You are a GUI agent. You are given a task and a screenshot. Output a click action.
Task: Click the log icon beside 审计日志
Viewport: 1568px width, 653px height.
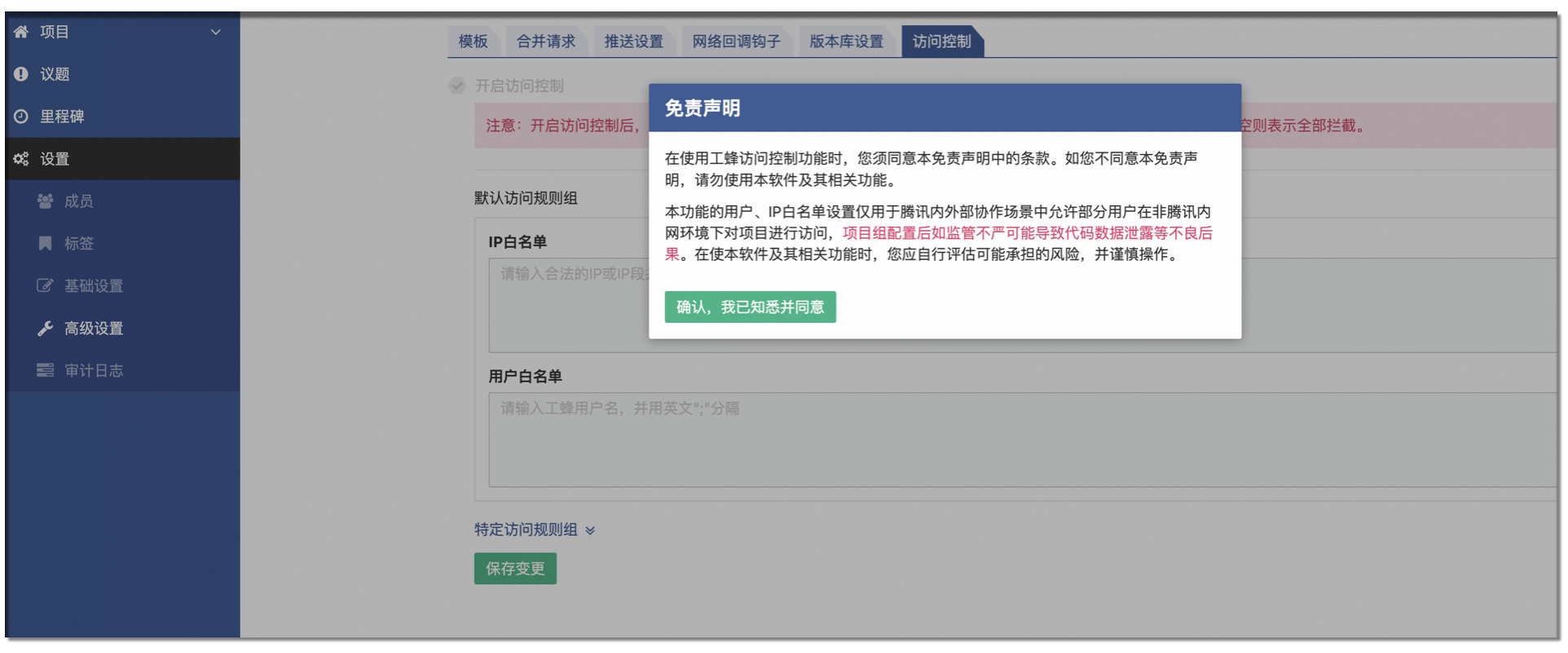tap(46, 371)
